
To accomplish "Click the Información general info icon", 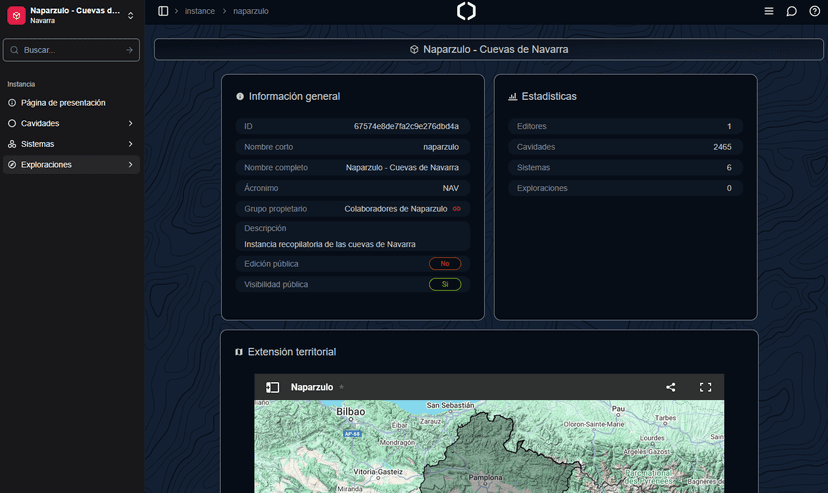I will pyautogui.click(x=240, y=97).
